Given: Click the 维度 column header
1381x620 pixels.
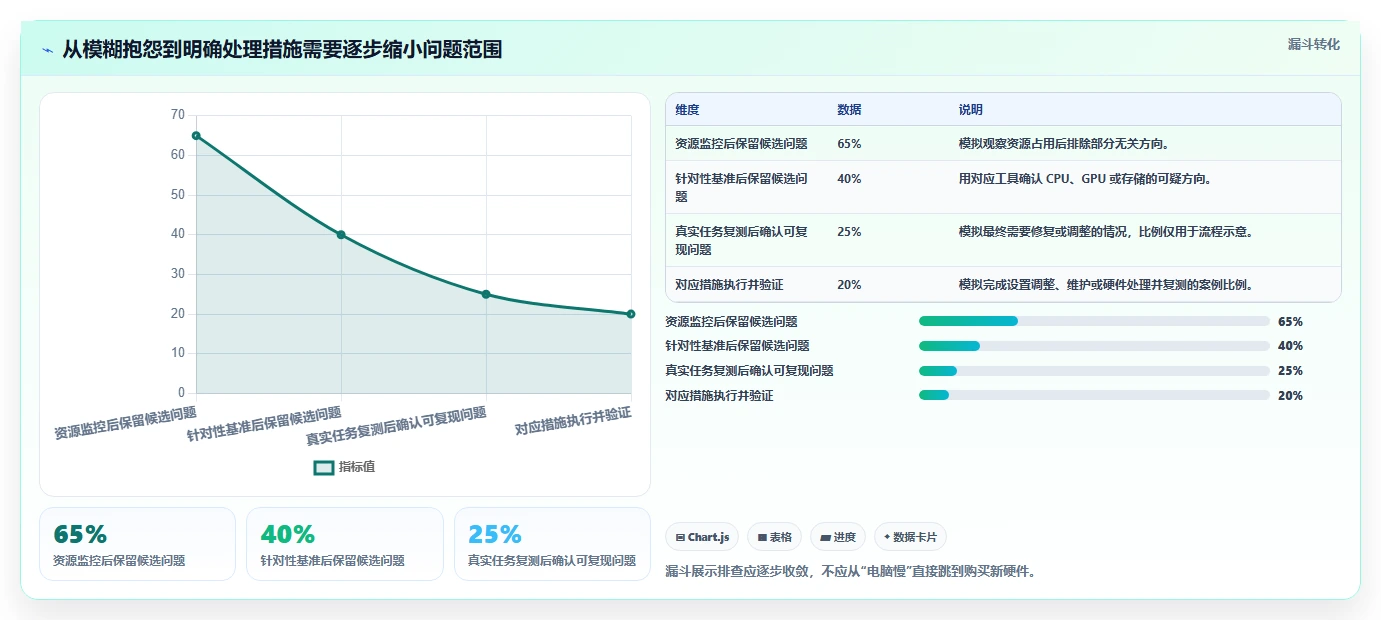Looking at the screenshot, I should tap(688, 110).
